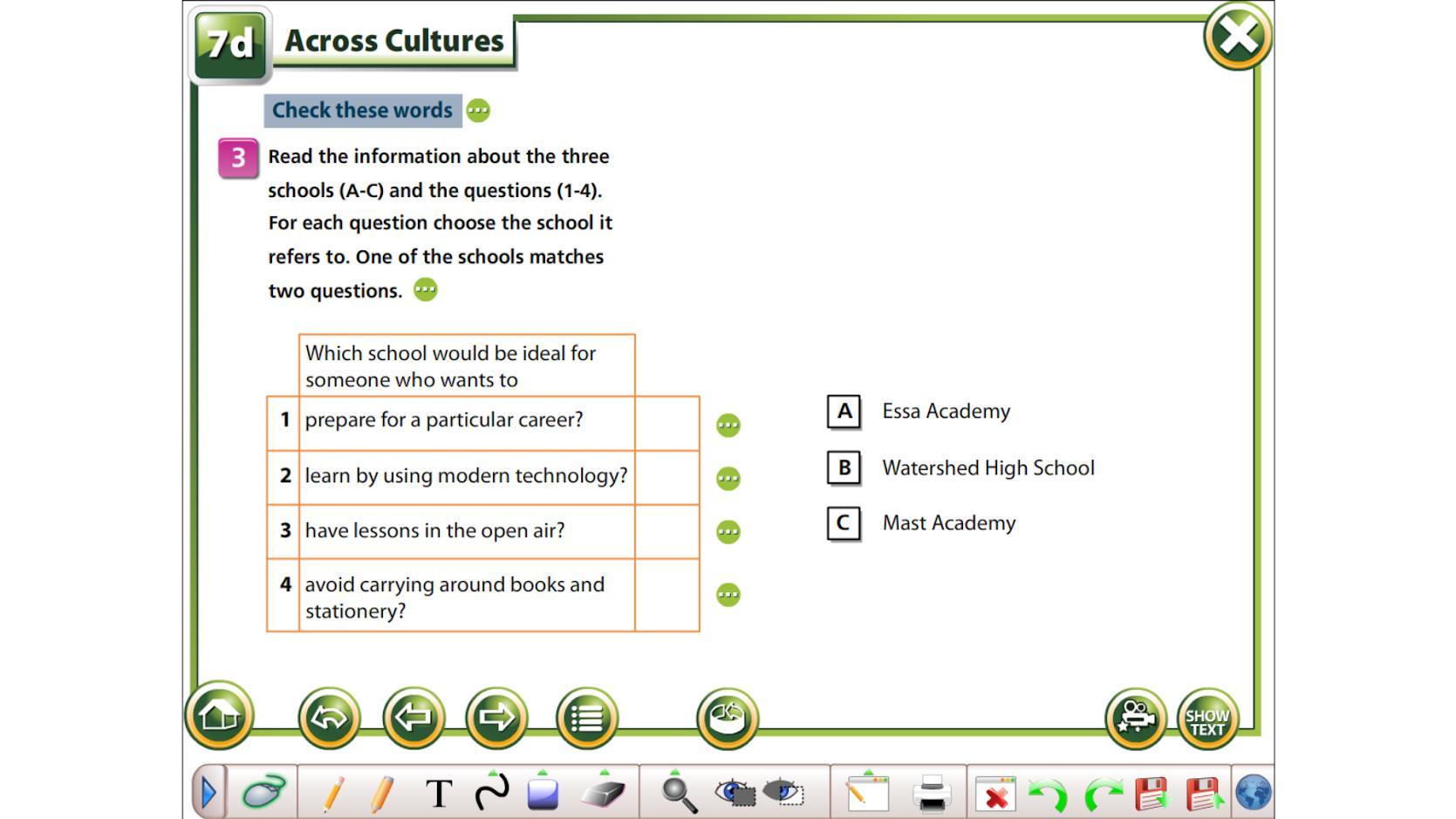Go to the previous page arrow
1456x819 pixels.
pos(414,718)
